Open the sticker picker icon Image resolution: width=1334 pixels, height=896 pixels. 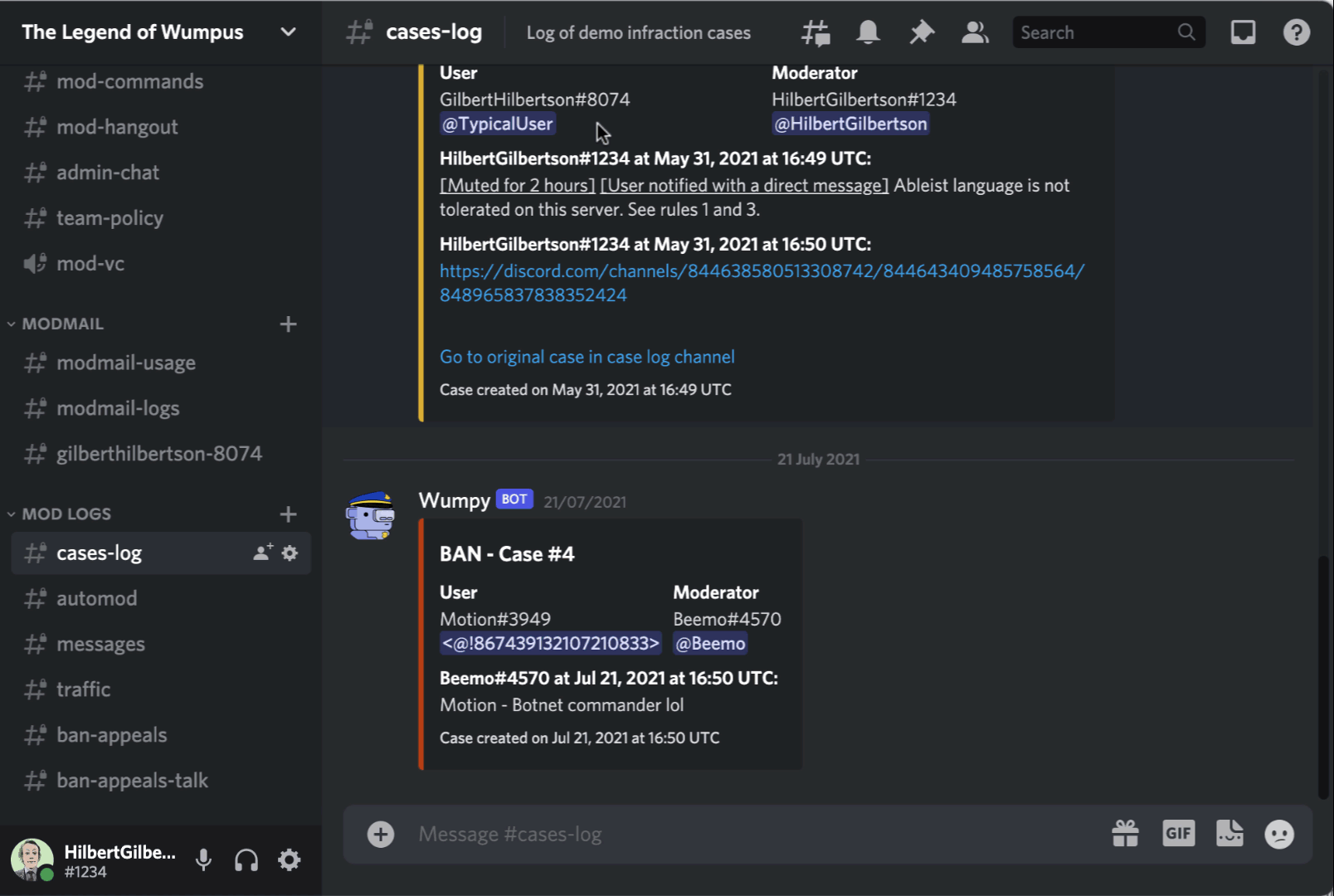point(1229,833)
